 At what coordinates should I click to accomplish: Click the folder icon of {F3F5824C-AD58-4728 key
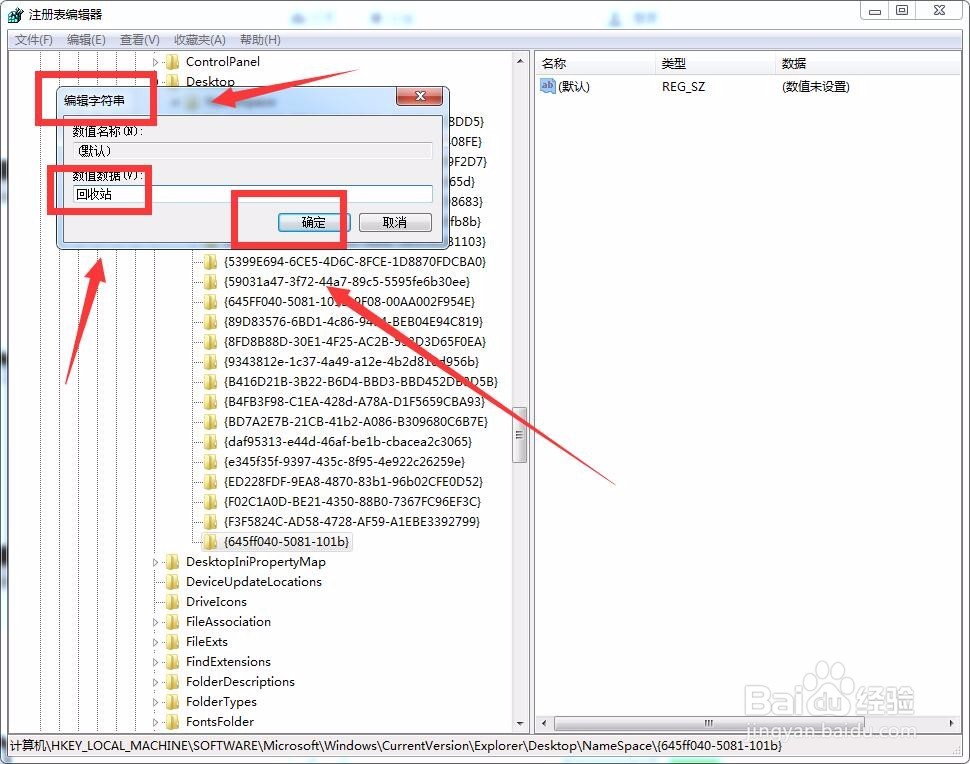(211, 522)
